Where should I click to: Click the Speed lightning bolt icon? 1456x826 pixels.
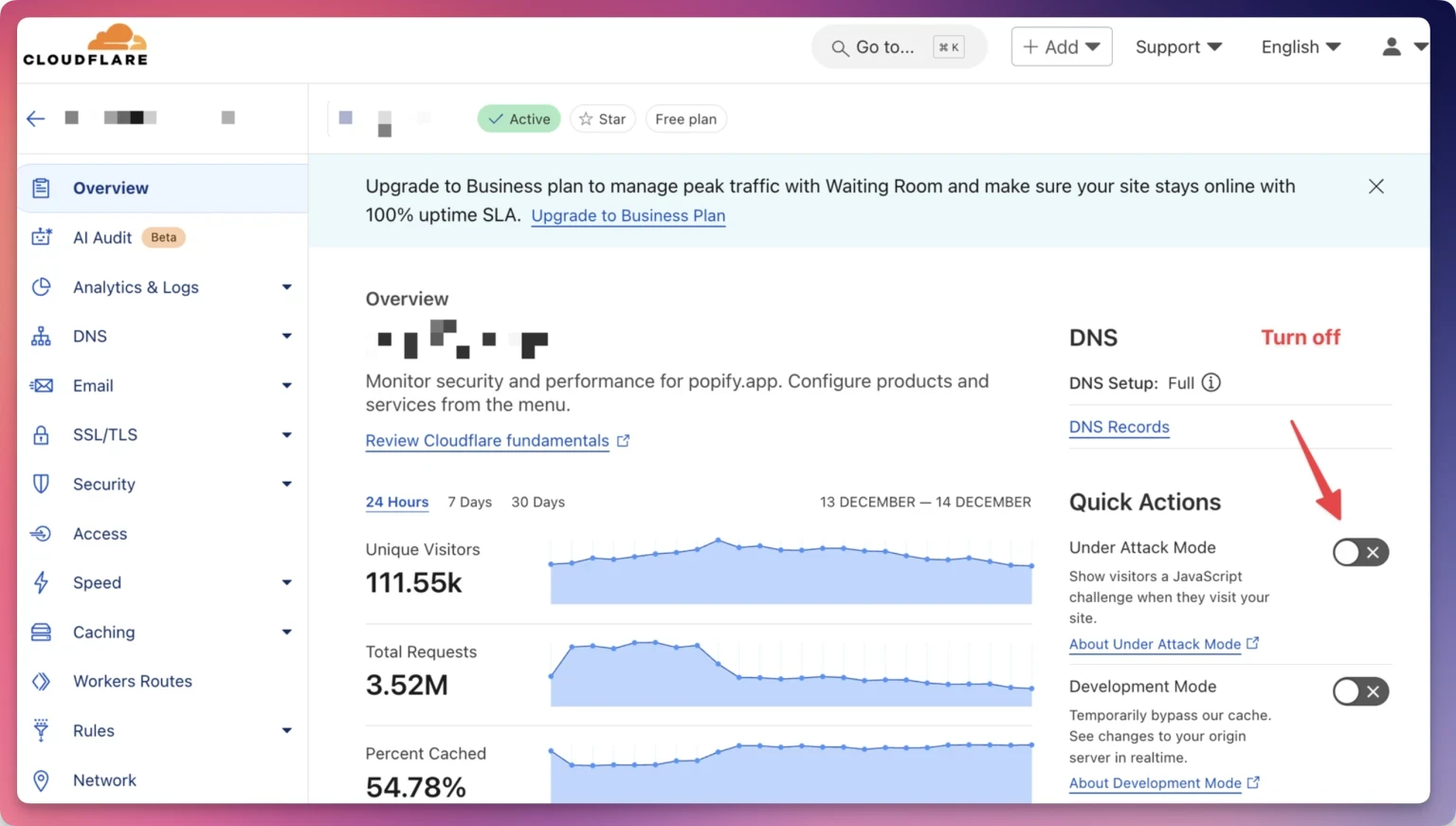[41, 582]
